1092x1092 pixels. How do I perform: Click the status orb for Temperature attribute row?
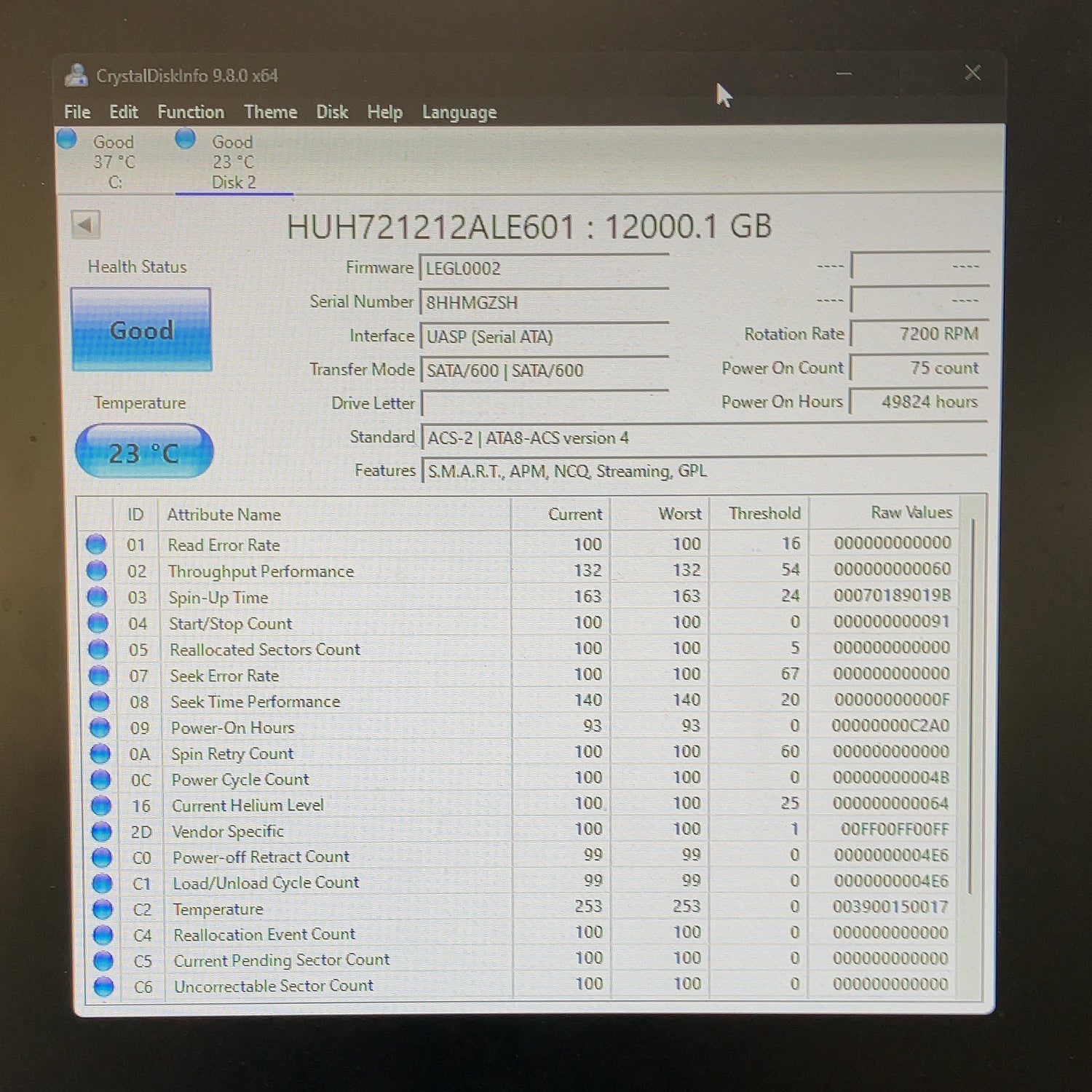click(103, 909)
